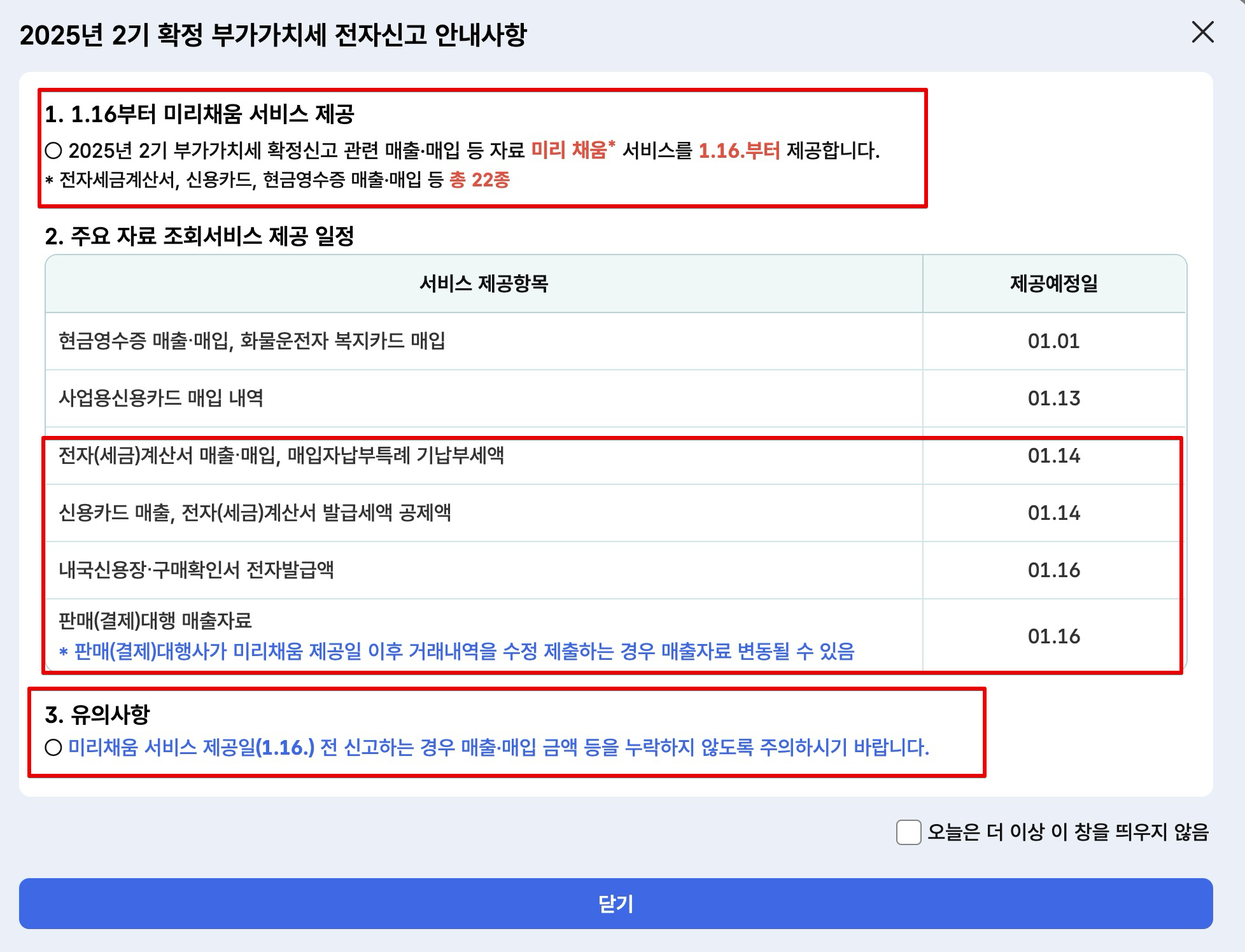Click the 3. 유의사항 section heading
The height and width of the screenshot is (952, 1245).
97,715
